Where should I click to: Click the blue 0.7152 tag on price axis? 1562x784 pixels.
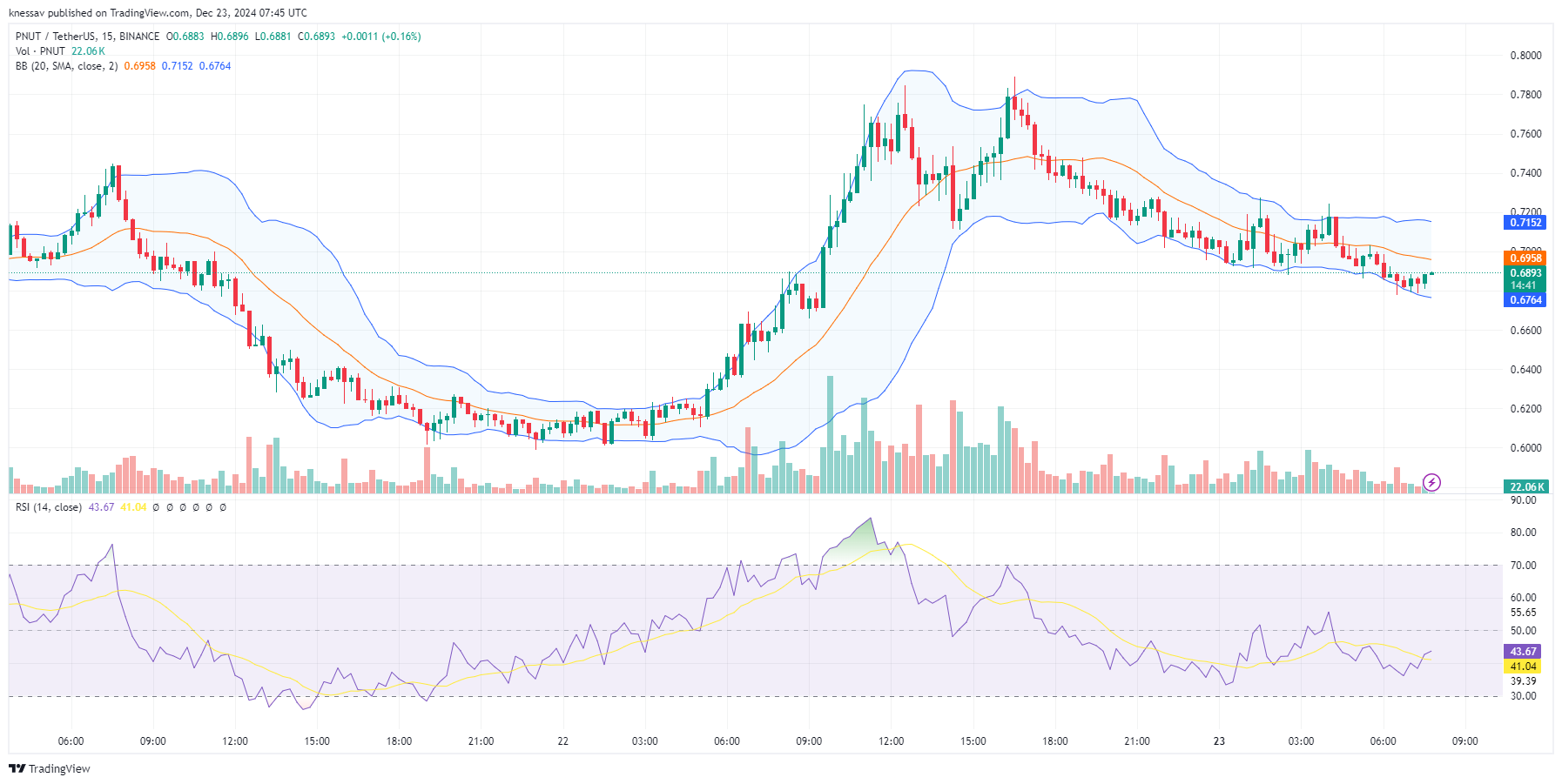click(x=1525, y=223)
